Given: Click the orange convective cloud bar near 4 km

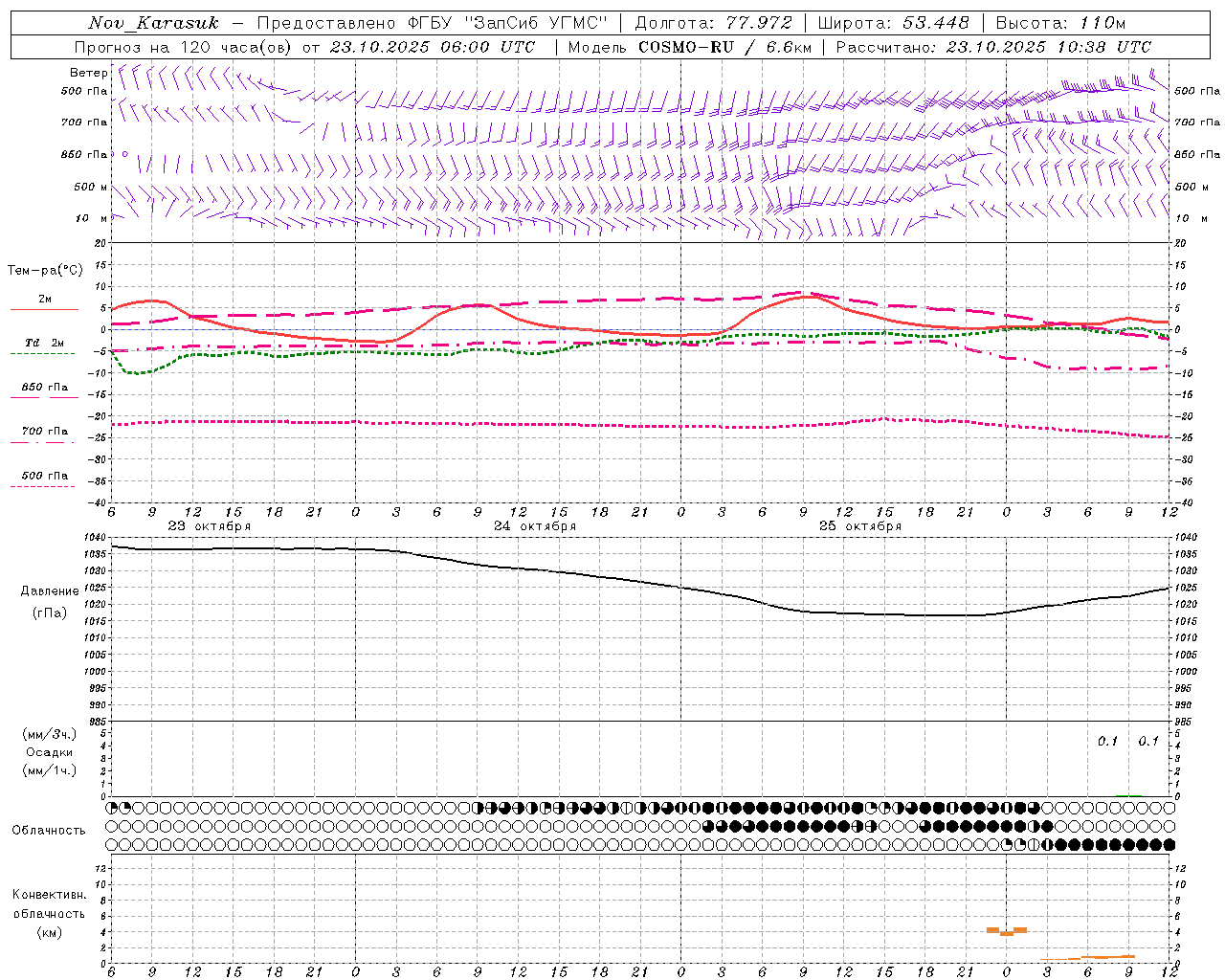Looking at the screenshot, I should coord(1007,930).
